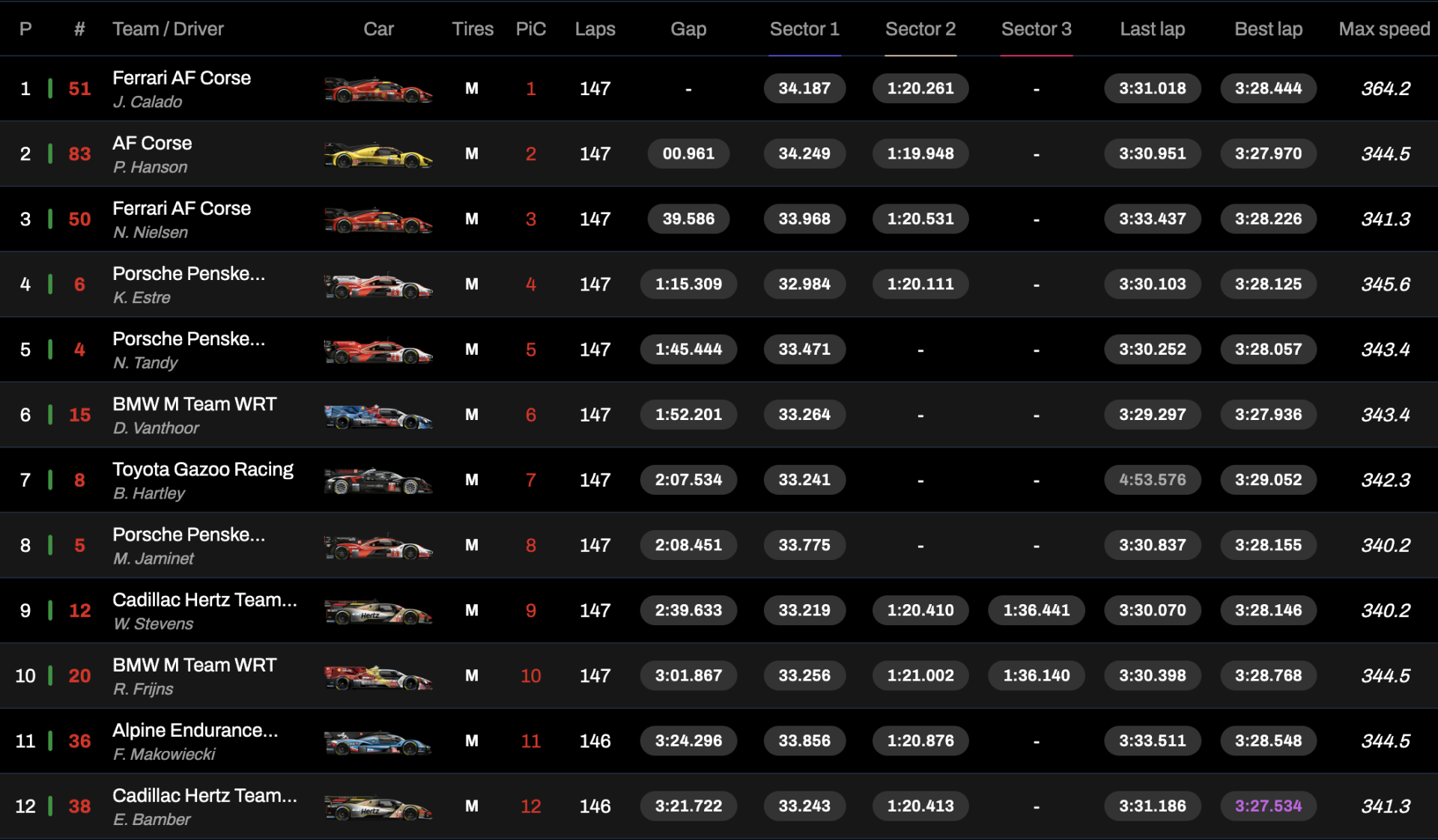Click the 00.961 gap badge for P. Hanson
This screenshot has height=840, width=1438.
pos(688,153)
